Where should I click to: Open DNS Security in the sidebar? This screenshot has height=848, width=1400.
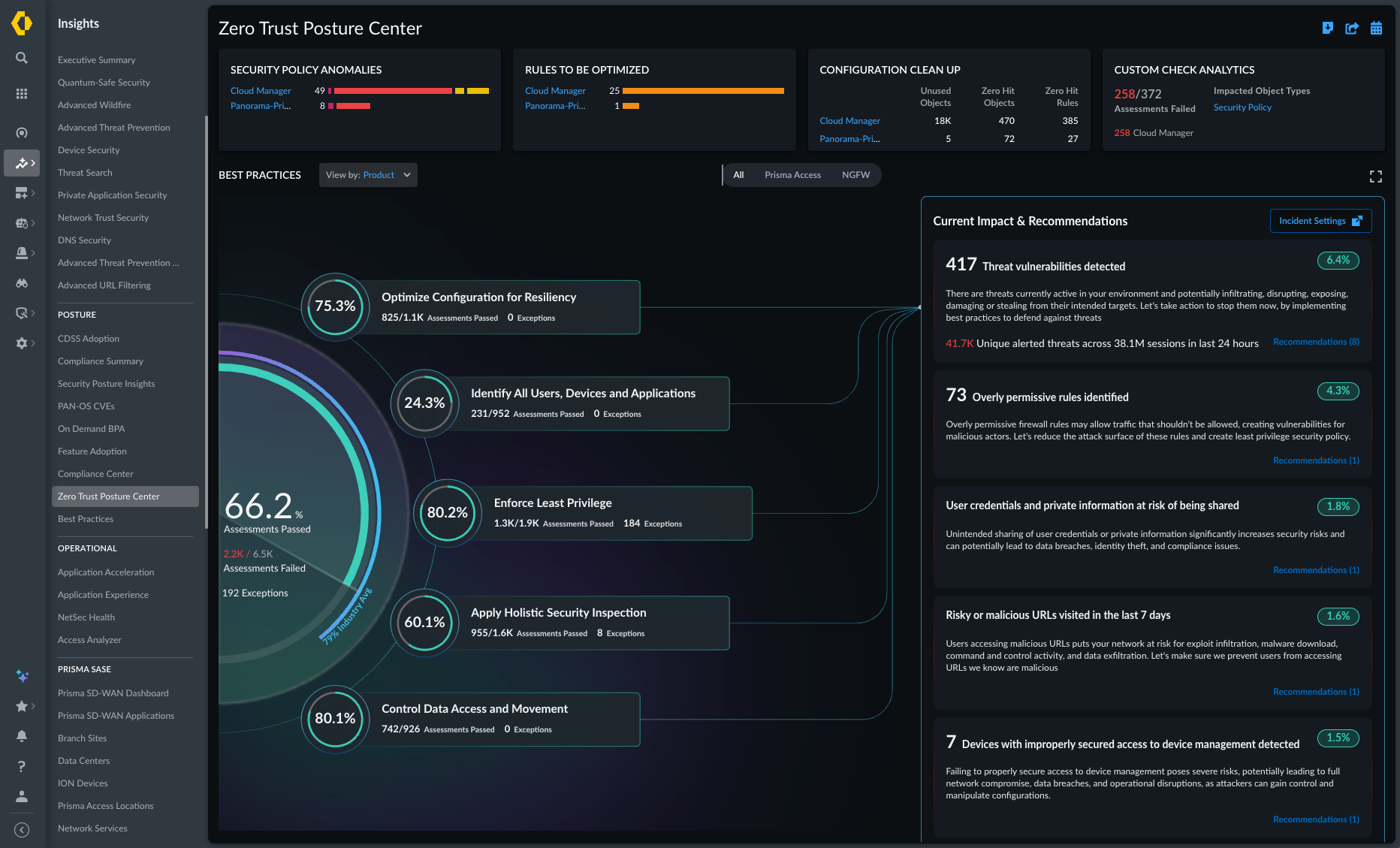[84, 240]
